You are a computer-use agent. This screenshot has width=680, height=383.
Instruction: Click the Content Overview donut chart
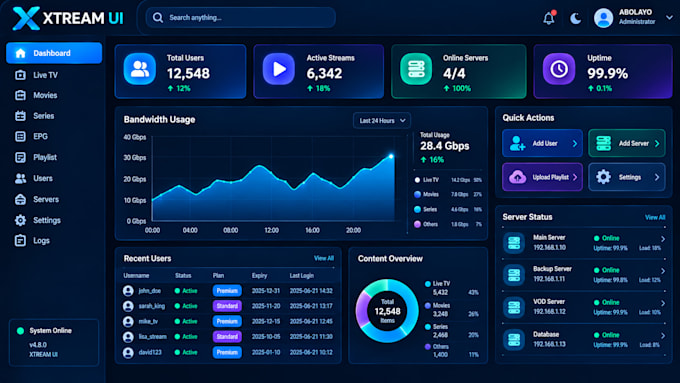pos(387,311)
